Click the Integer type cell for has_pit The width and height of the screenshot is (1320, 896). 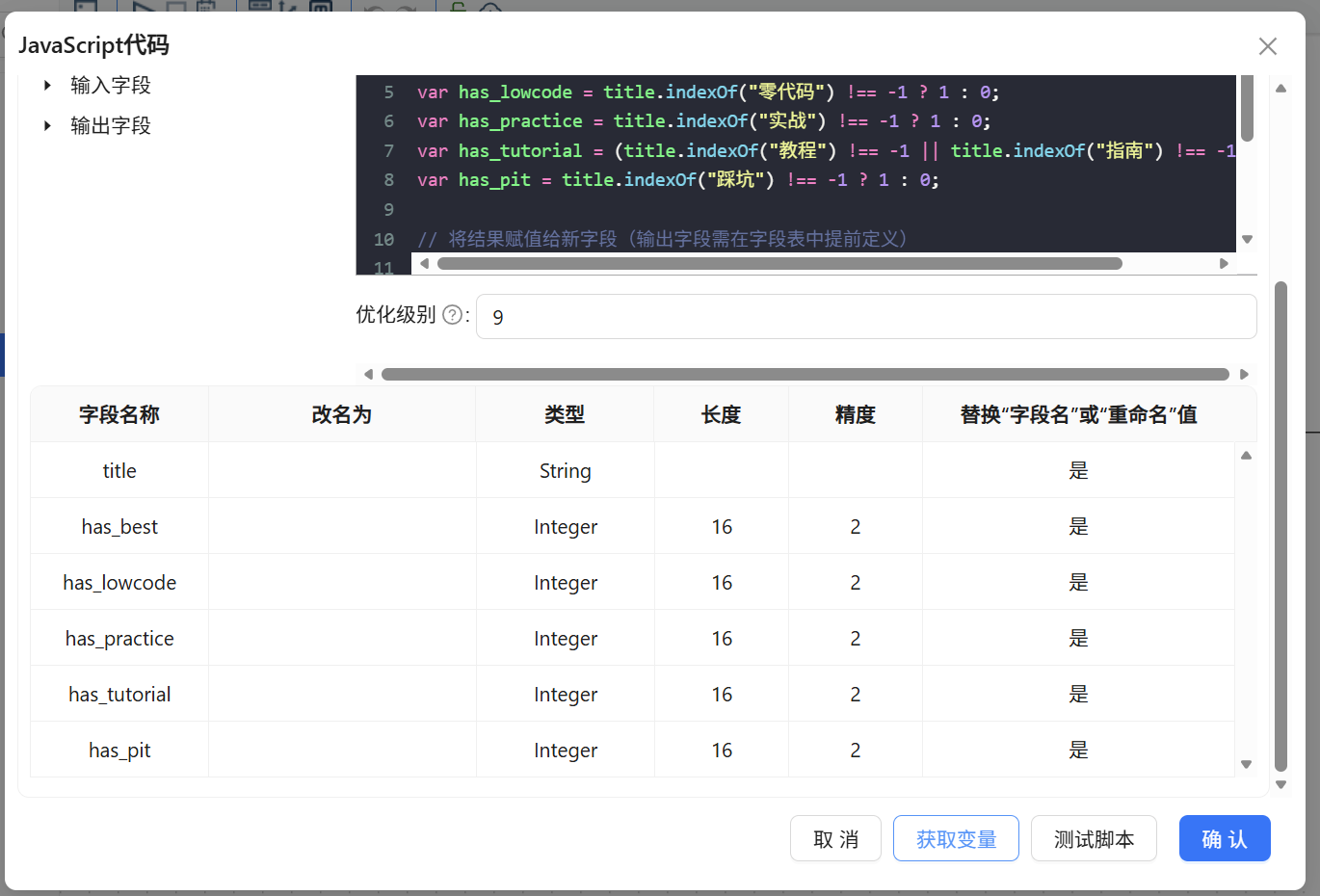[565, 750]
